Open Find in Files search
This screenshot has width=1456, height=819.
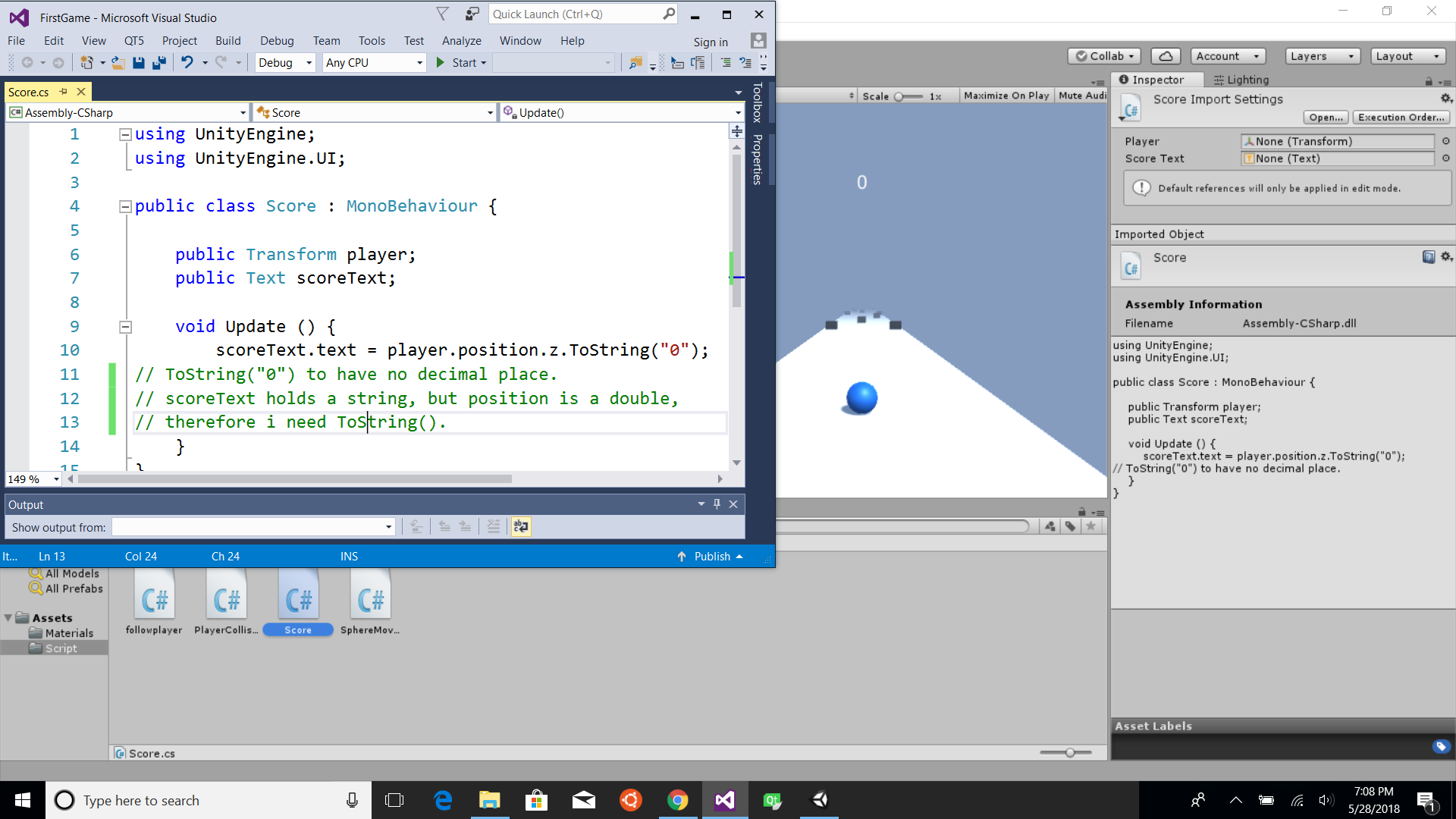(x=635, y=63)
